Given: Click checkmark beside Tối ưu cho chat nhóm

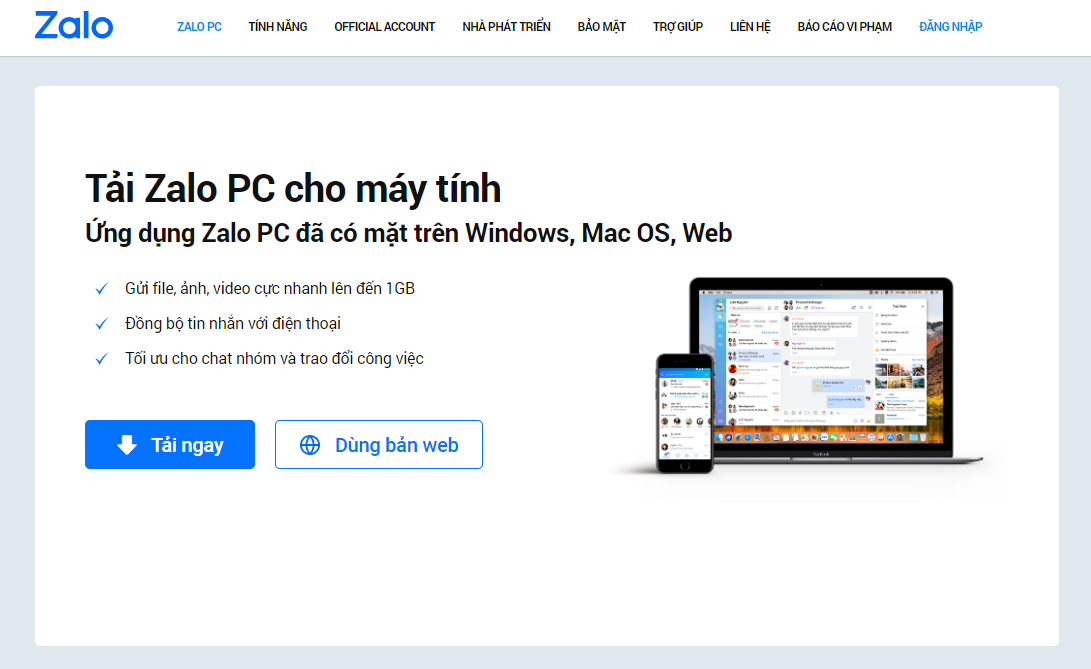Looking at the screenshot, I should tap(102, 359).
